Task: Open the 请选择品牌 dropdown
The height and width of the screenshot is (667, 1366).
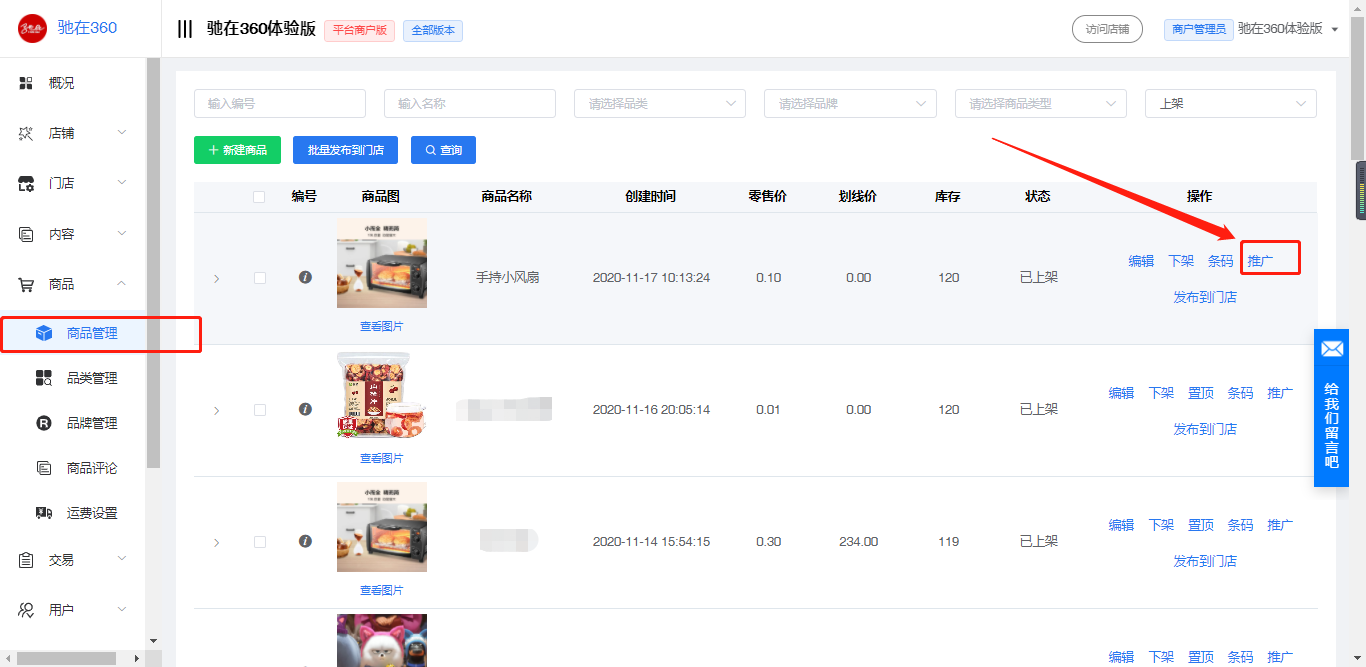Action: pyautogui.click(x=850, y=104)
